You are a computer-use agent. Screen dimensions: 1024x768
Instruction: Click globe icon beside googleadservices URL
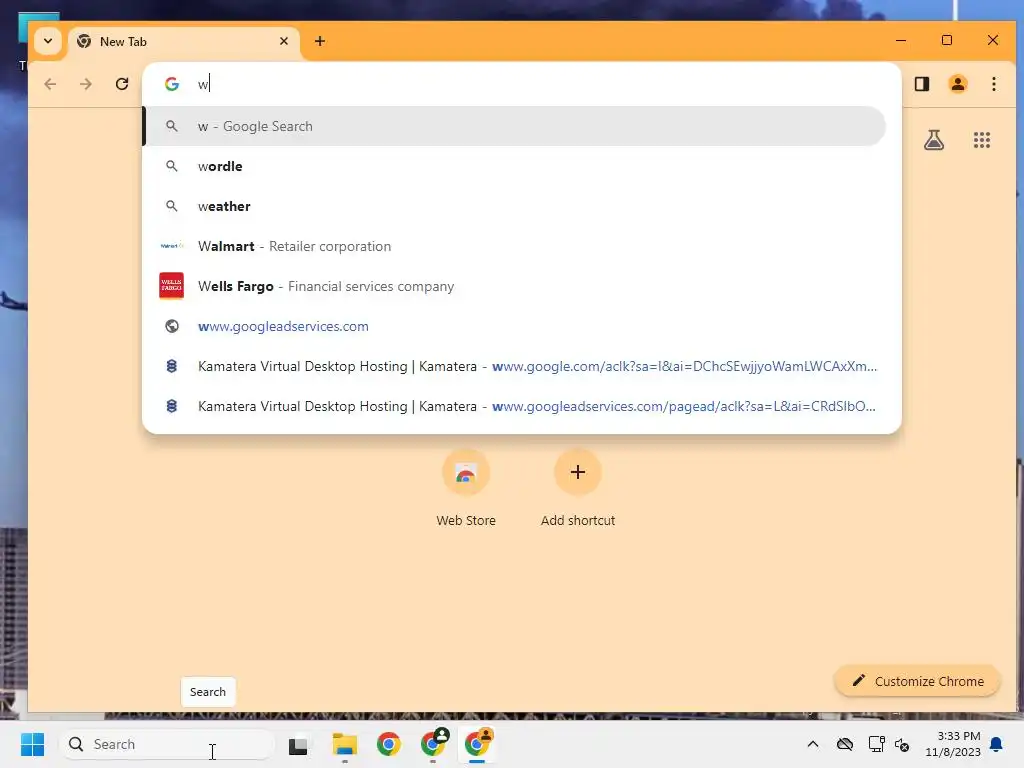click(172, 326)
